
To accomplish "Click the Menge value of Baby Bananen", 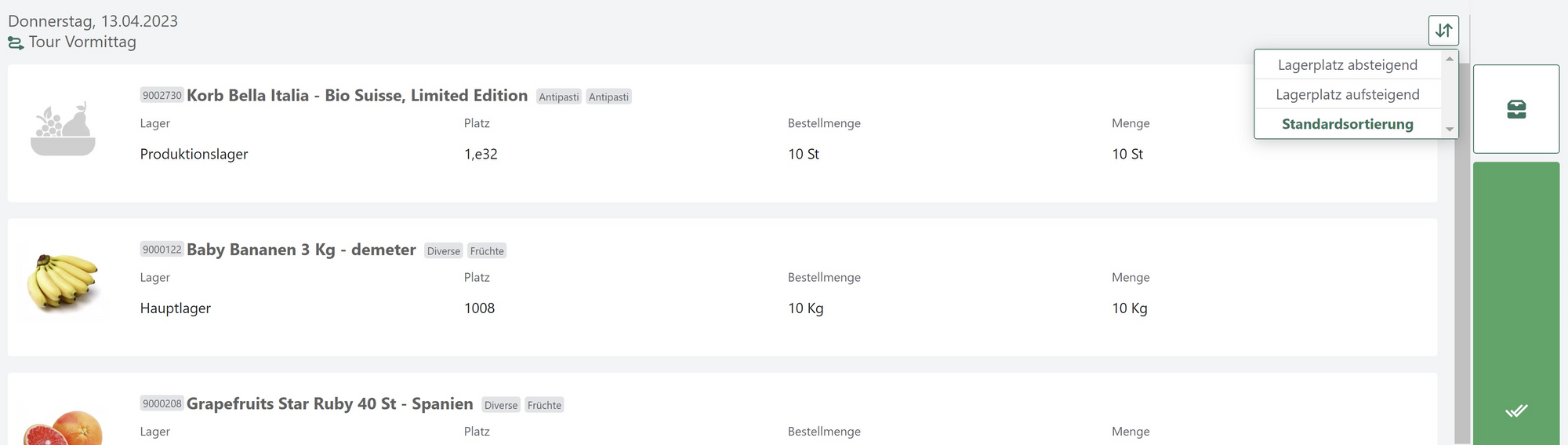I will coord(1129,308).
